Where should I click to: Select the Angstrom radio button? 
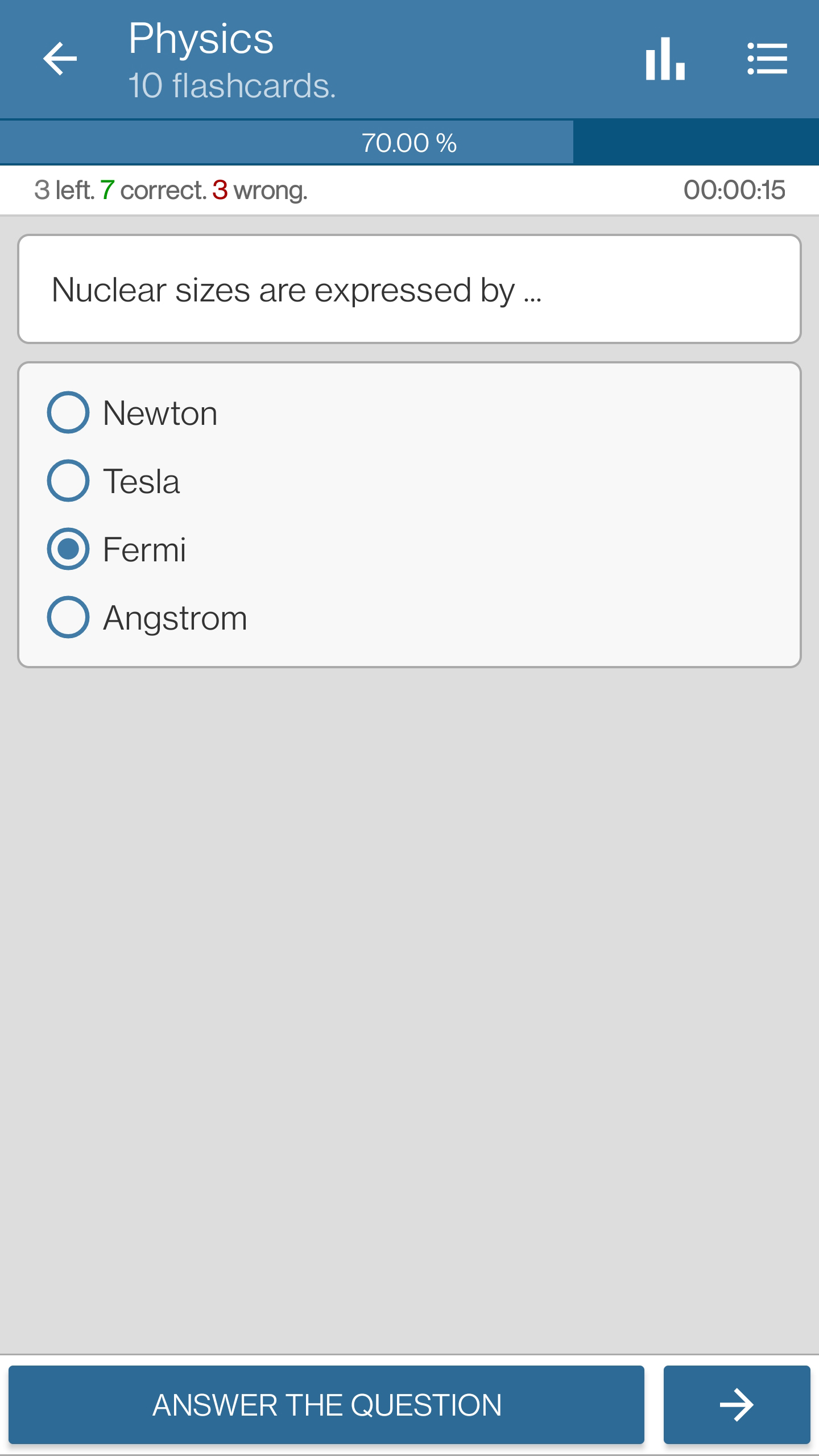coord(68,617)
